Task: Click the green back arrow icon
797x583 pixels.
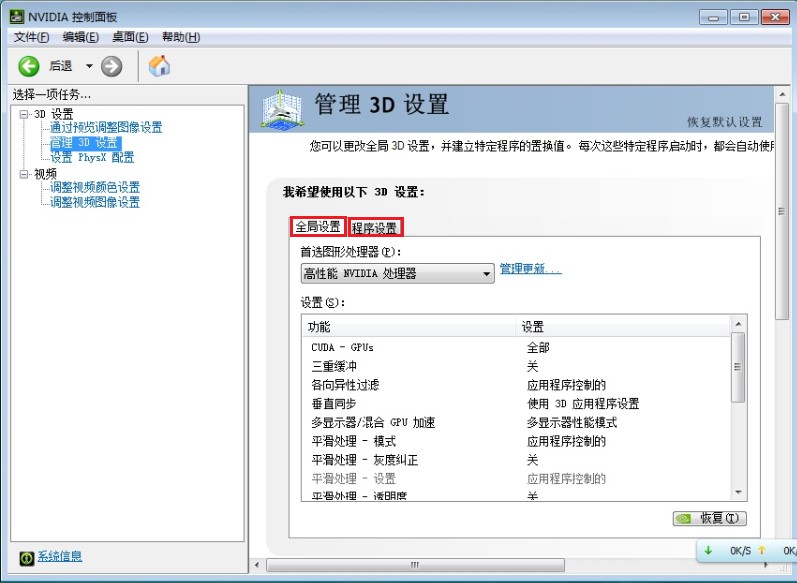Action: (29, 66)
